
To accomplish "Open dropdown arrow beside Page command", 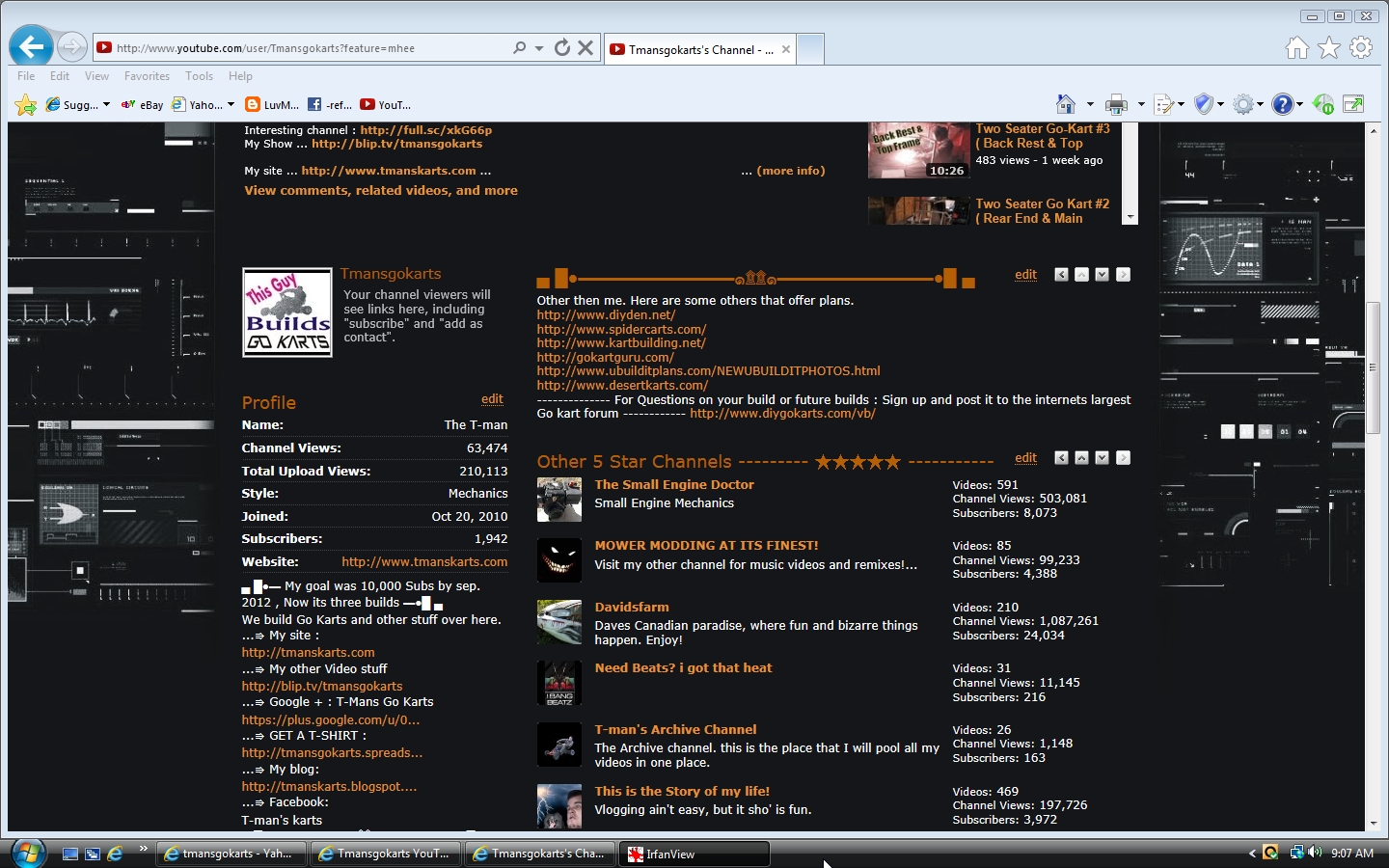I will tap(1181, 104).
